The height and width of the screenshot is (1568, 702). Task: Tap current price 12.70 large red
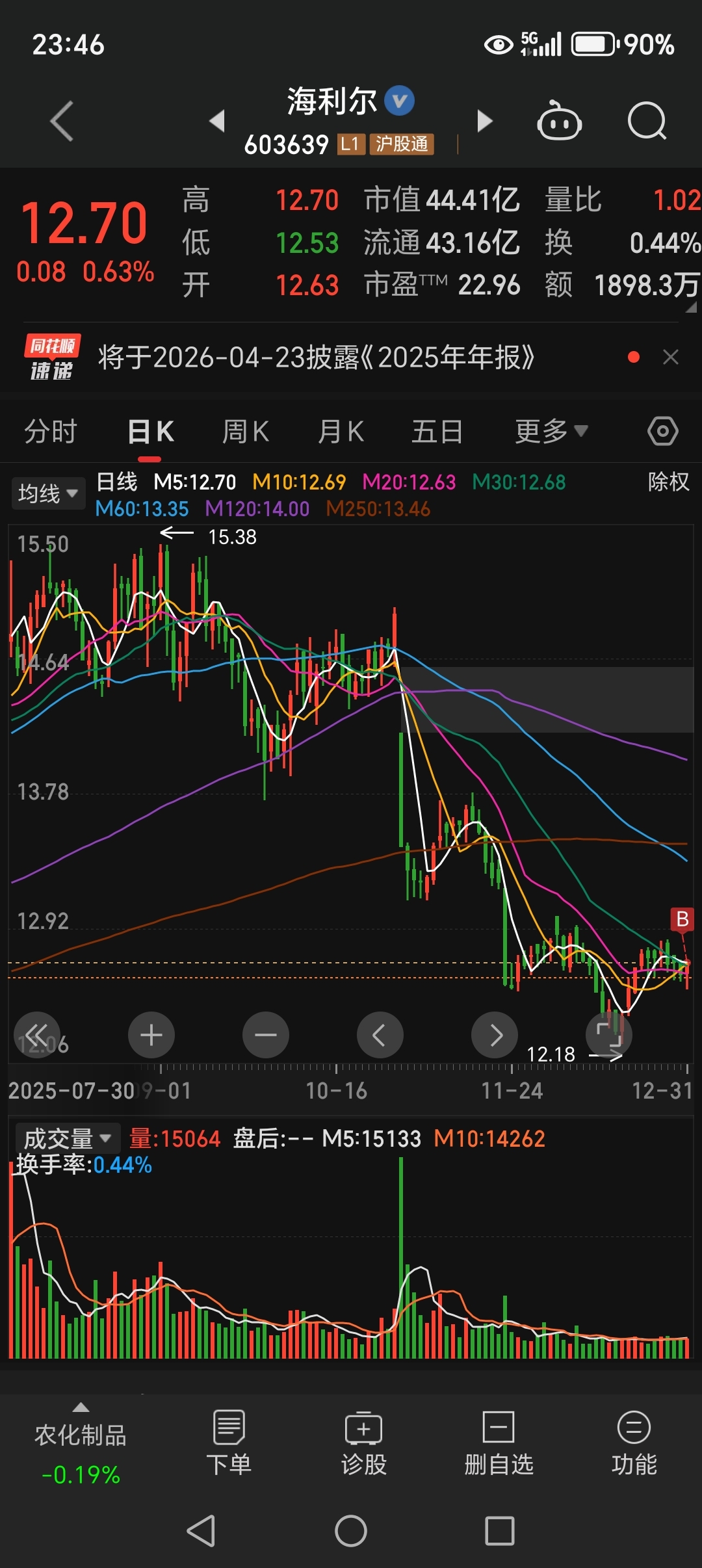(x=84, y=223)
